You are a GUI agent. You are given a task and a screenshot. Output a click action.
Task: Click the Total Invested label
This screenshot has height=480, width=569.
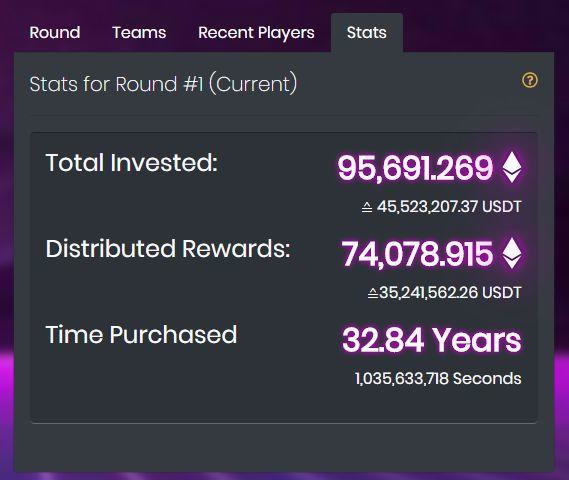tap(132, 162)
